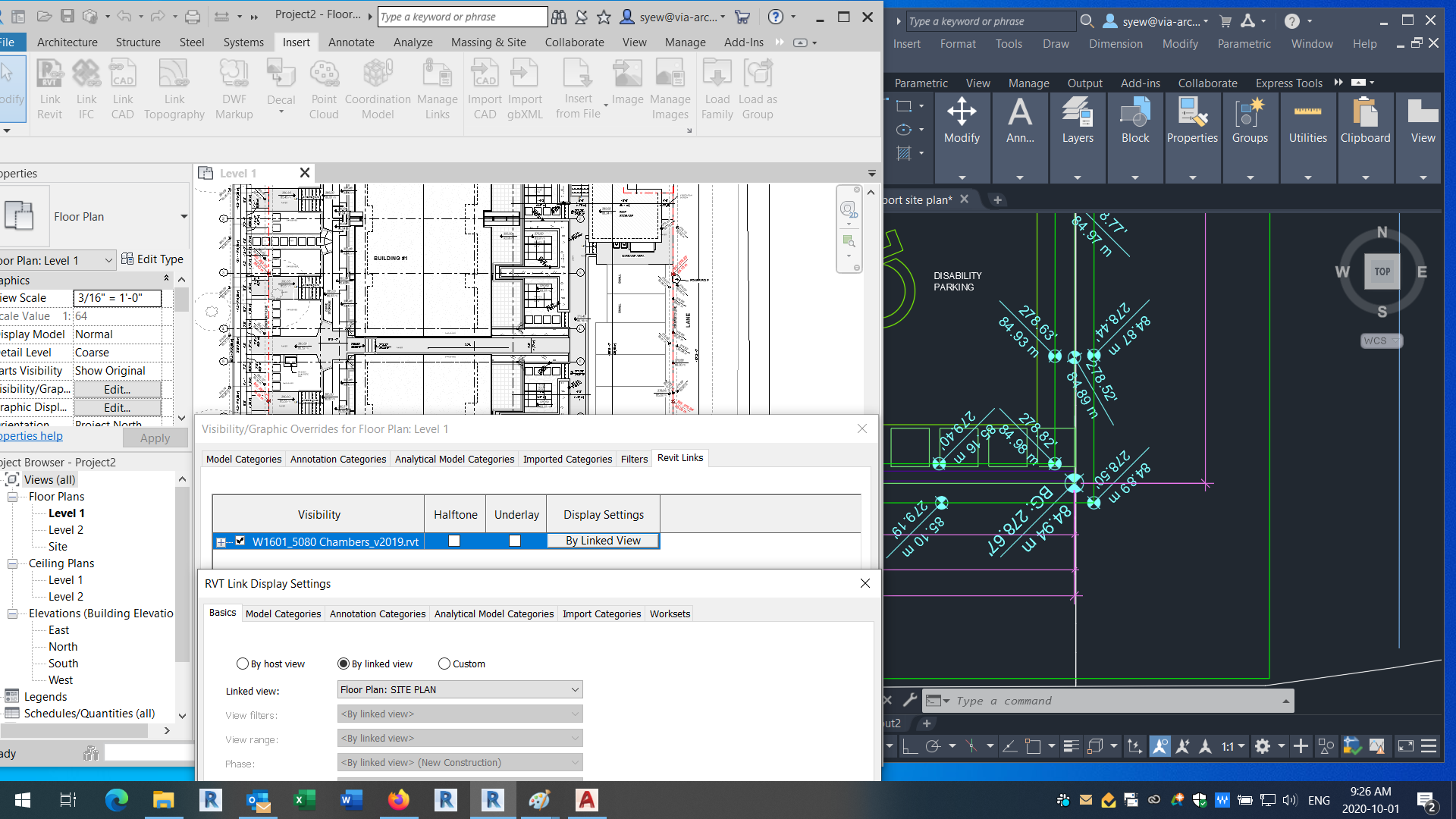Switch to the Filters tab
This screenshot has height=819, width=1456.
(634, 459)
